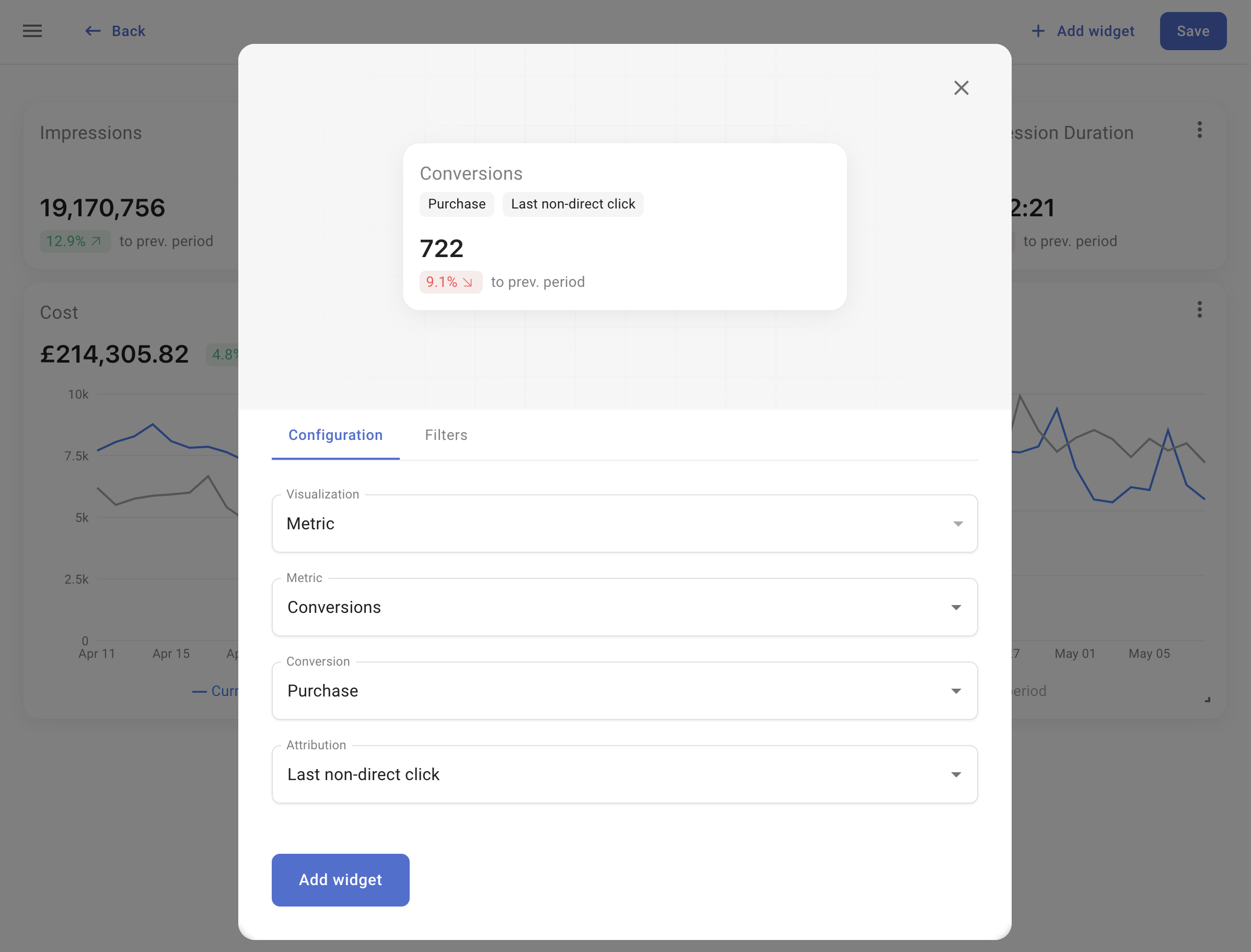Open the bottom-right chart widget's kebab menu

(1199, 309)
